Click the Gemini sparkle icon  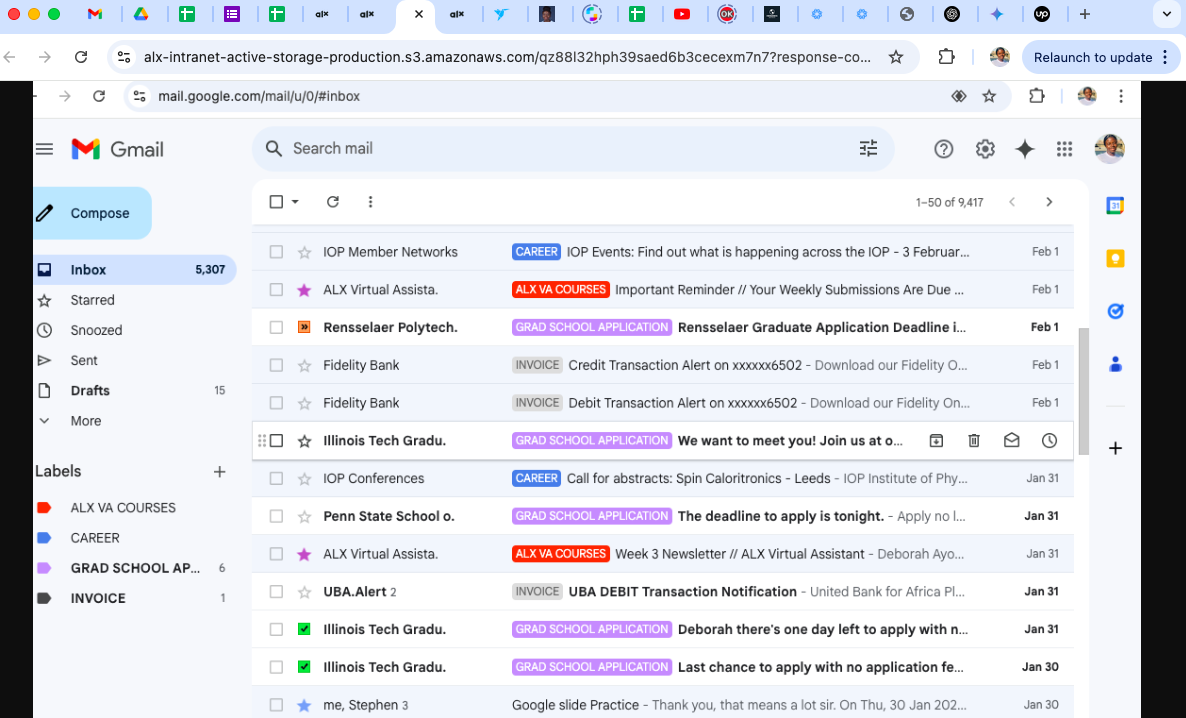click(1024, 149)
